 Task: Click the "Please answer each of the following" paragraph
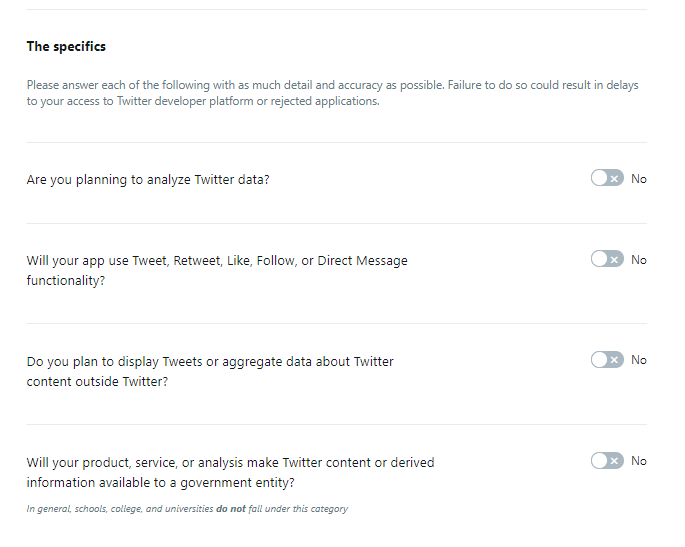(x=332, y=93)
